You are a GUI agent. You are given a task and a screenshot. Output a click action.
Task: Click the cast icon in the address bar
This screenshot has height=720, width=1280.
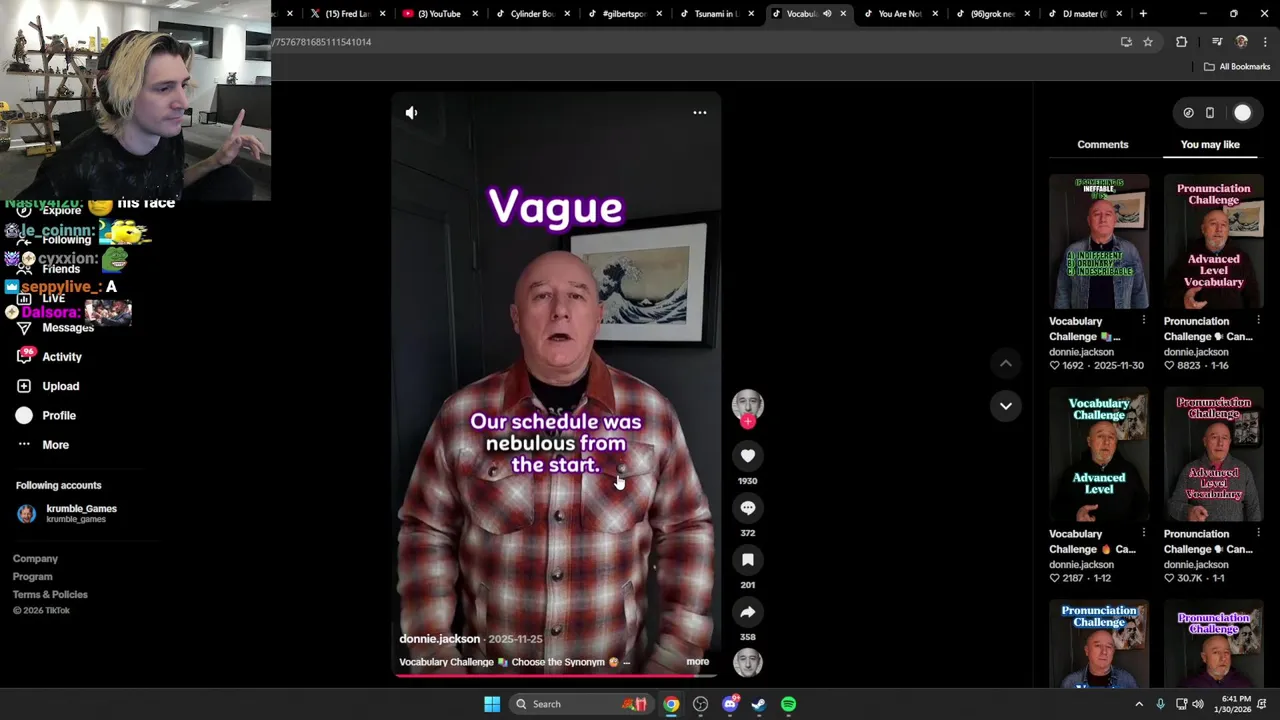1126,42
